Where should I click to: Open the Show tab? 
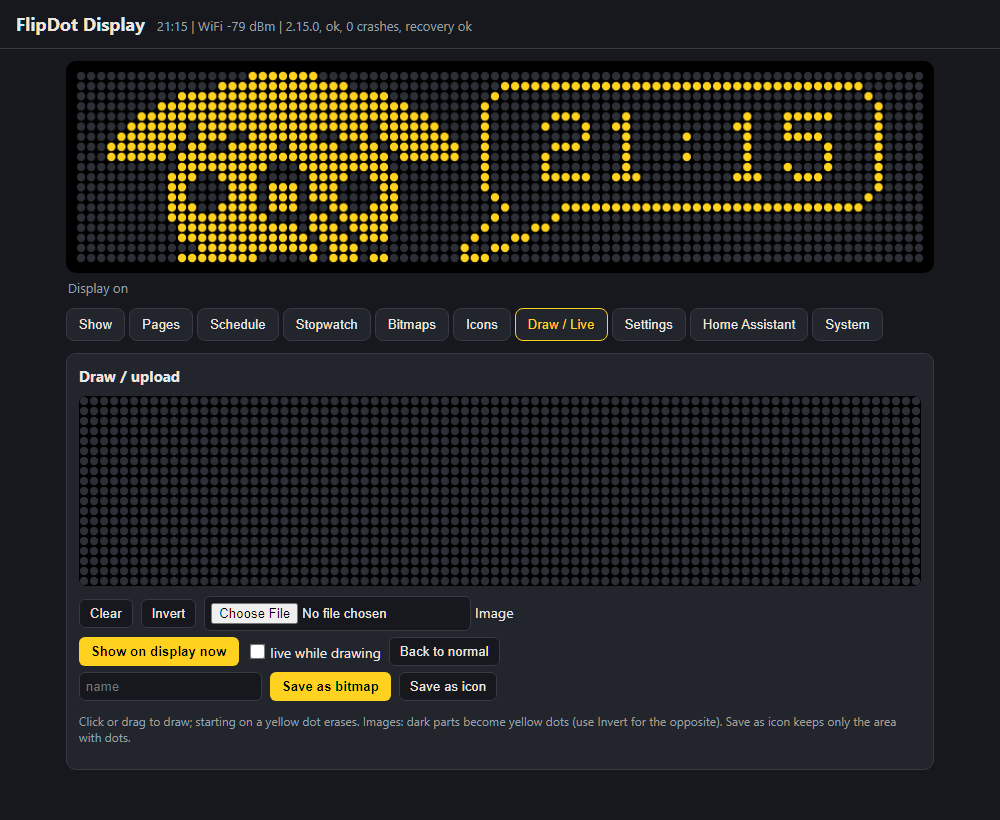point(95,325)
